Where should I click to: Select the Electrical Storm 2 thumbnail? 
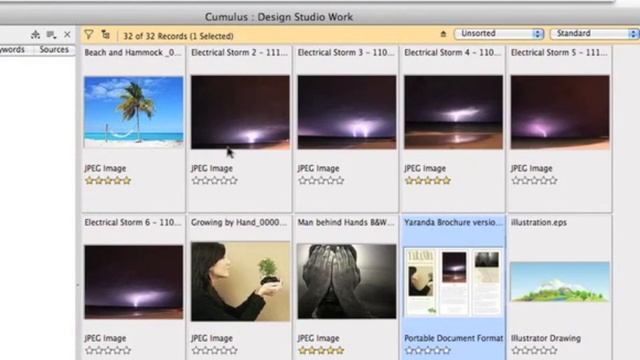coord(240,112)
